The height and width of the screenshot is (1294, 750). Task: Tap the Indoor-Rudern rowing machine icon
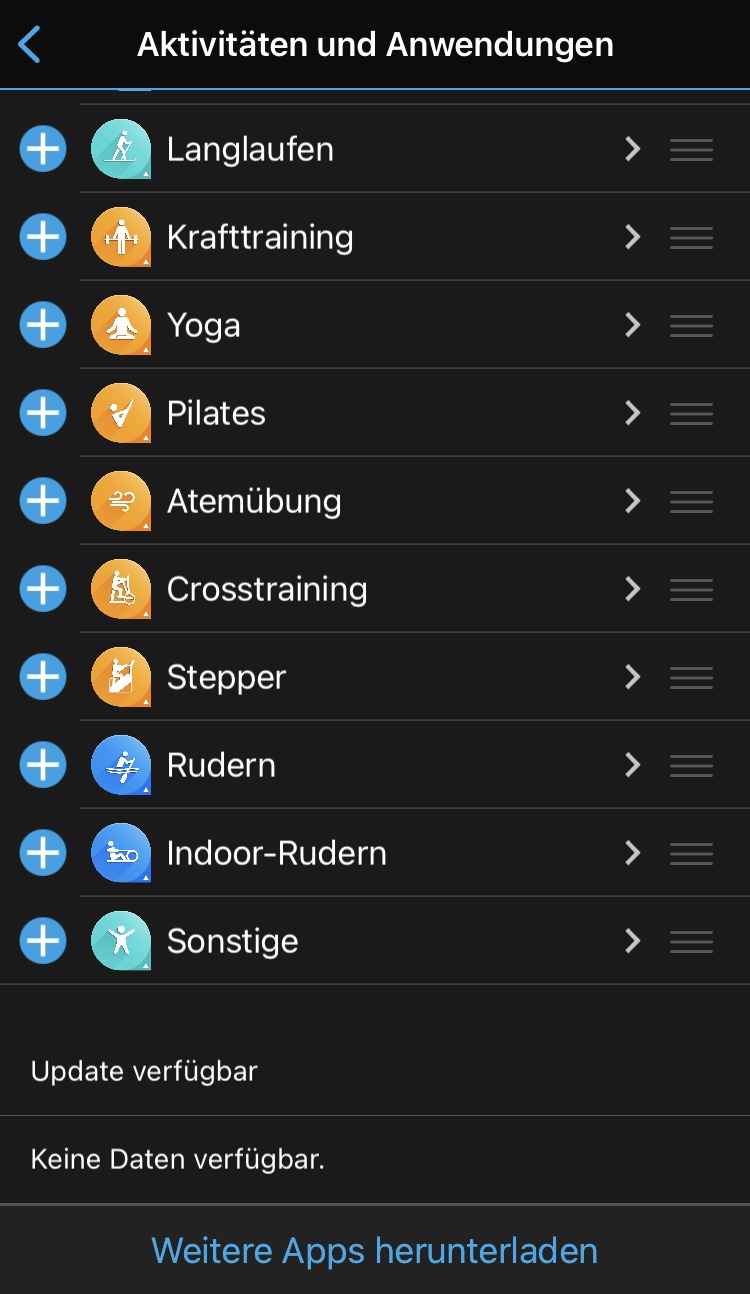click(120, 853)
